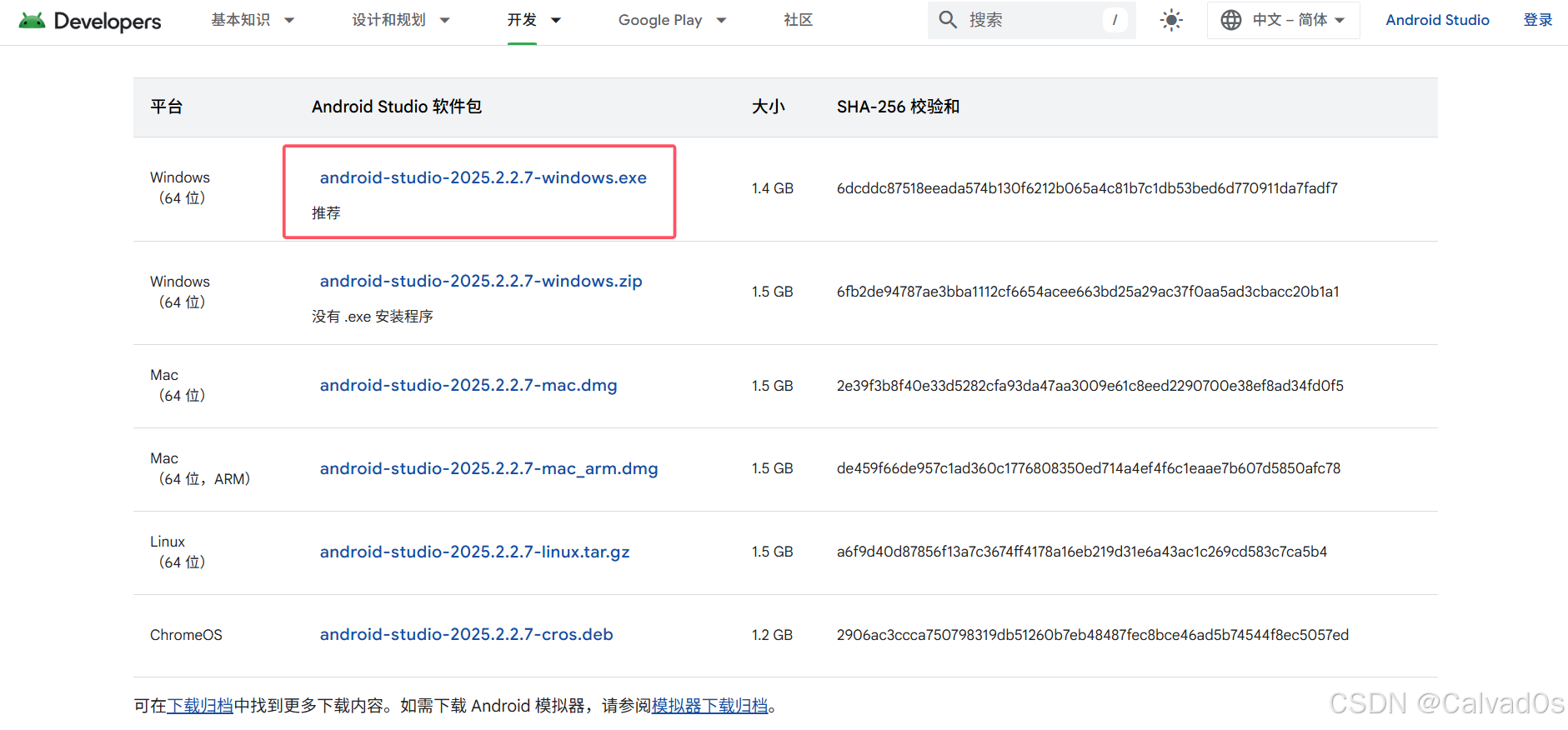Download android-studio-2025.2.2.7-windows.exe

pos(483,177)
